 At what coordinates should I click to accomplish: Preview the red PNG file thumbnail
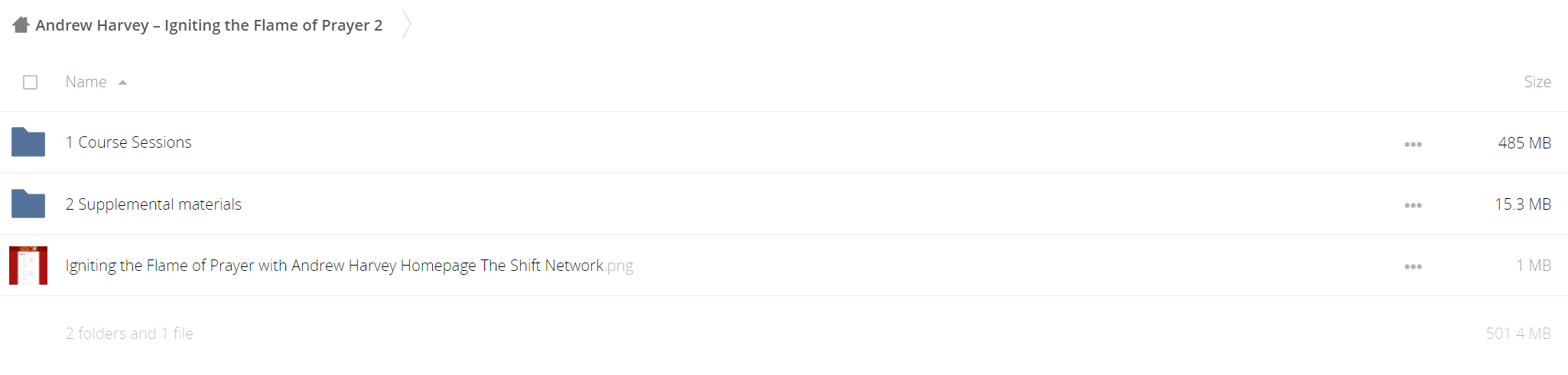click(x=28, y=265)
